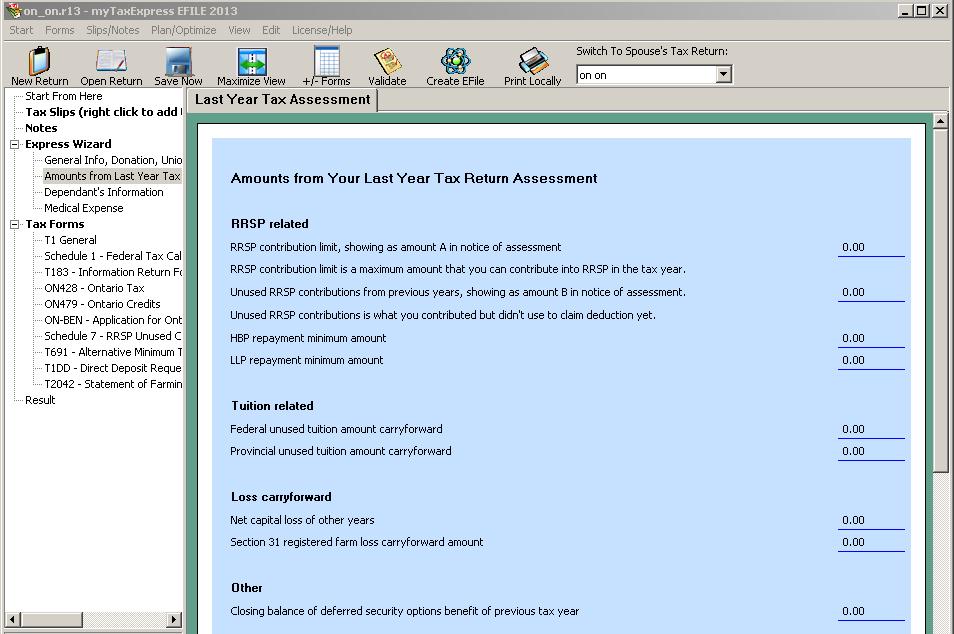Click Net capital loss of other years field

tap(871, 521)
